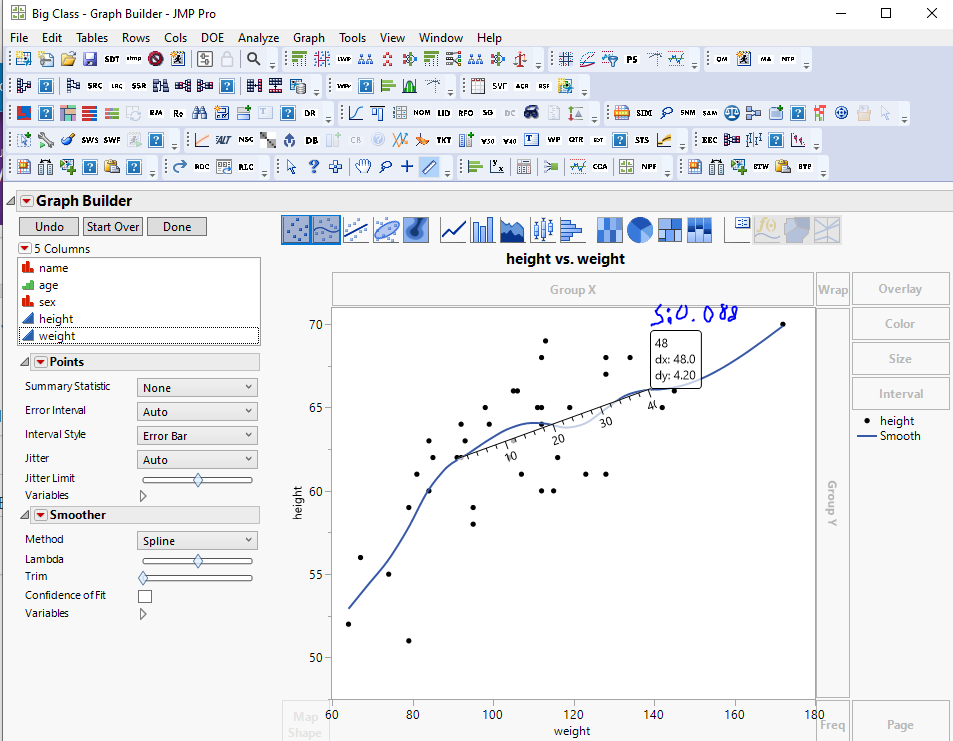Open the Help menu

point(489,38)
